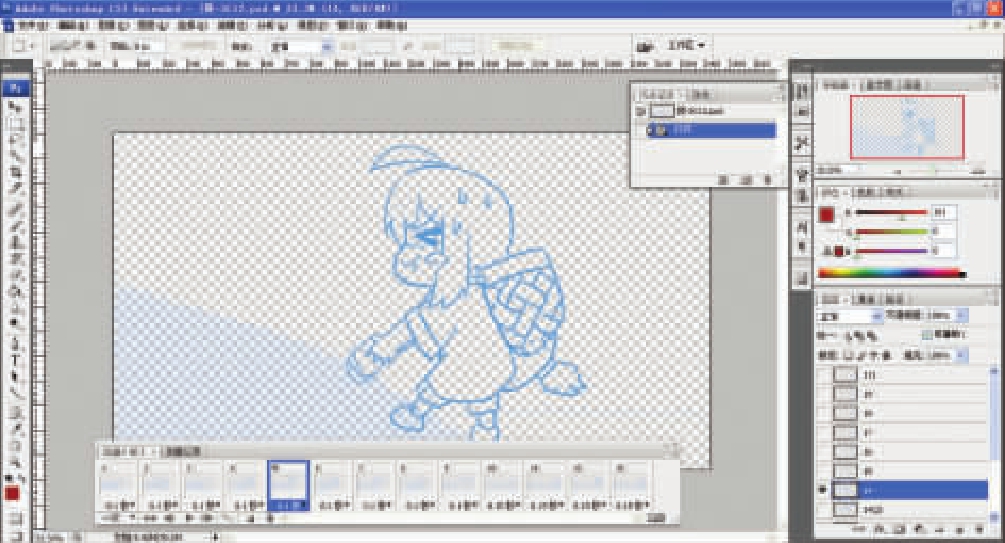This screenshot has width=1005, height=543.
Task: Open the Tool Presets panel from the dock
Action: pos(801,143)
